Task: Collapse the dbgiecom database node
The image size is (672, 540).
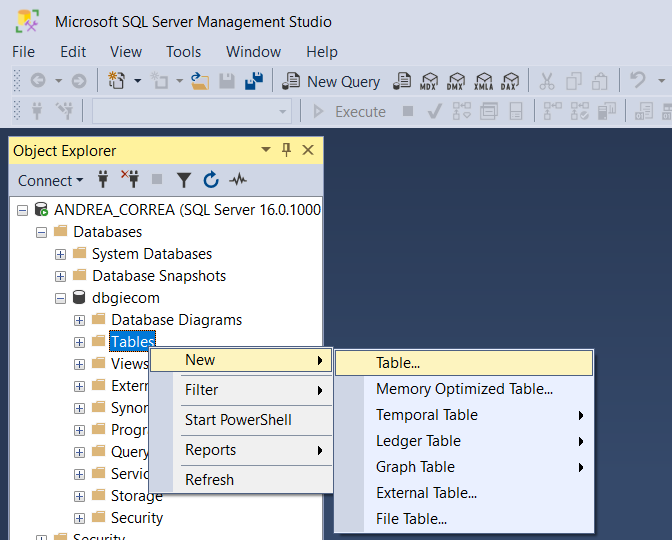Action: point(60,299)
